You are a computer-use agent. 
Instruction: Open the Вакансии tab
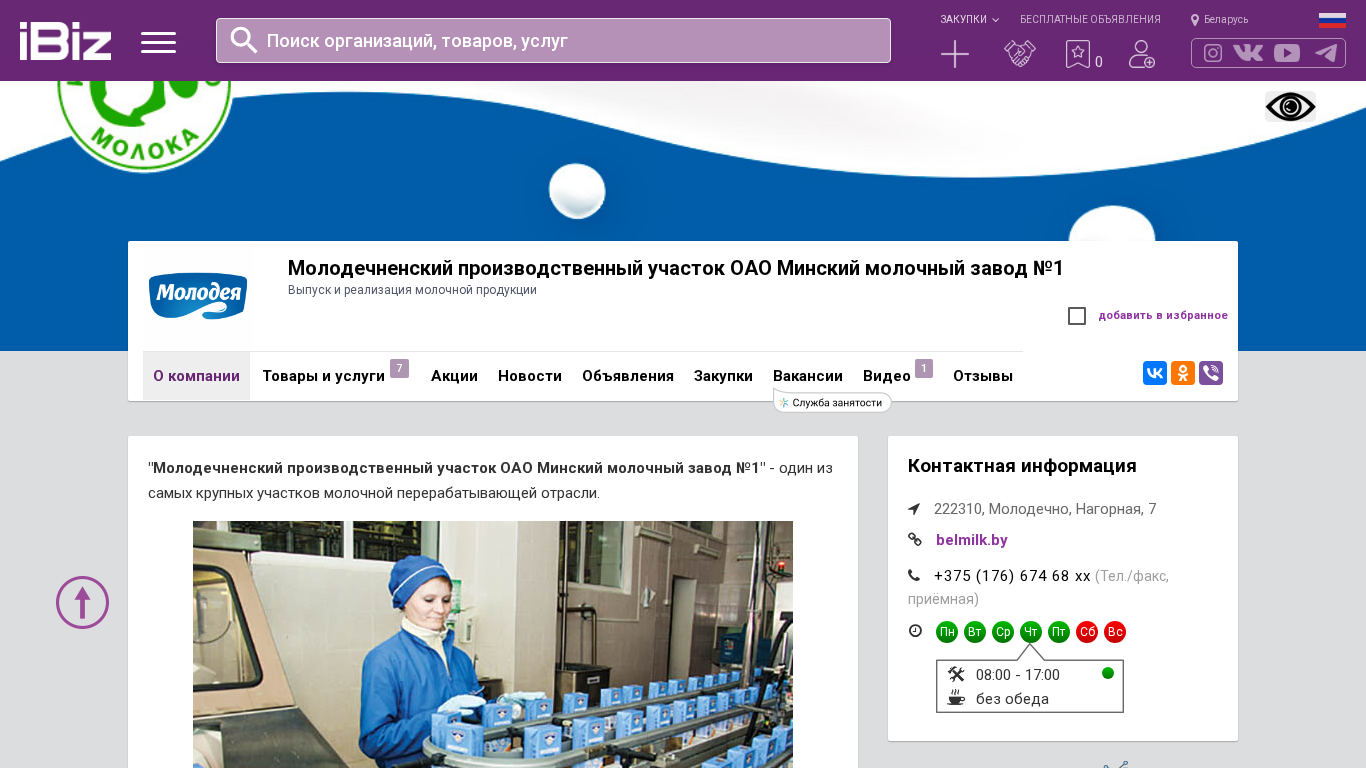pyautogui.click(x=808, y=376)
